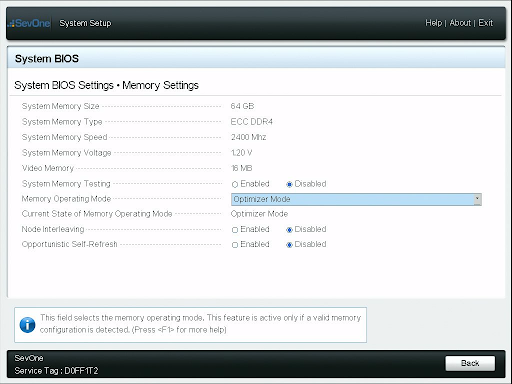The width and height of the screenshot is (512, 384).
Task: Enable Node Interleaving
Action: pyautogui.click(x=235, y=230)
